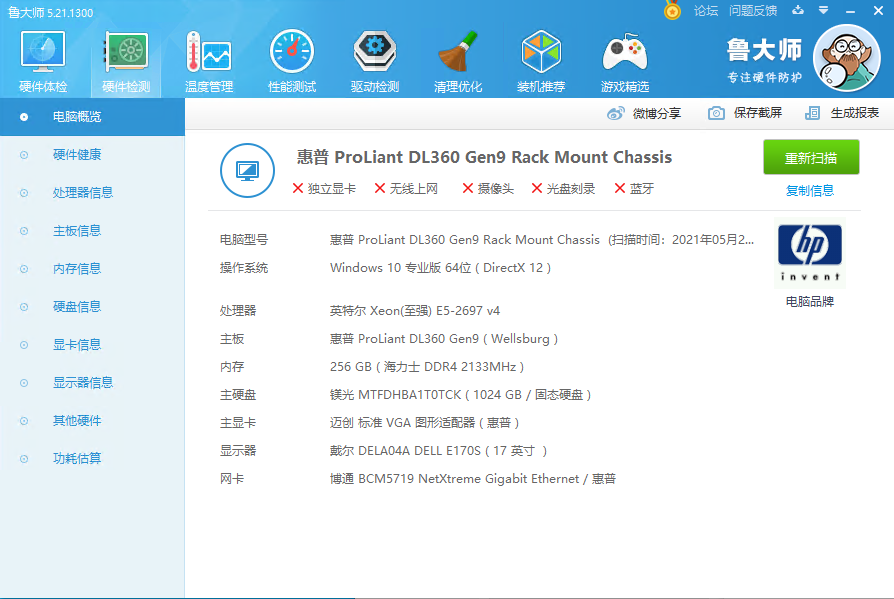
Task: Click the 摄像头 unavailable indicator
Action: pyautogui.click(x=488, y=189)
